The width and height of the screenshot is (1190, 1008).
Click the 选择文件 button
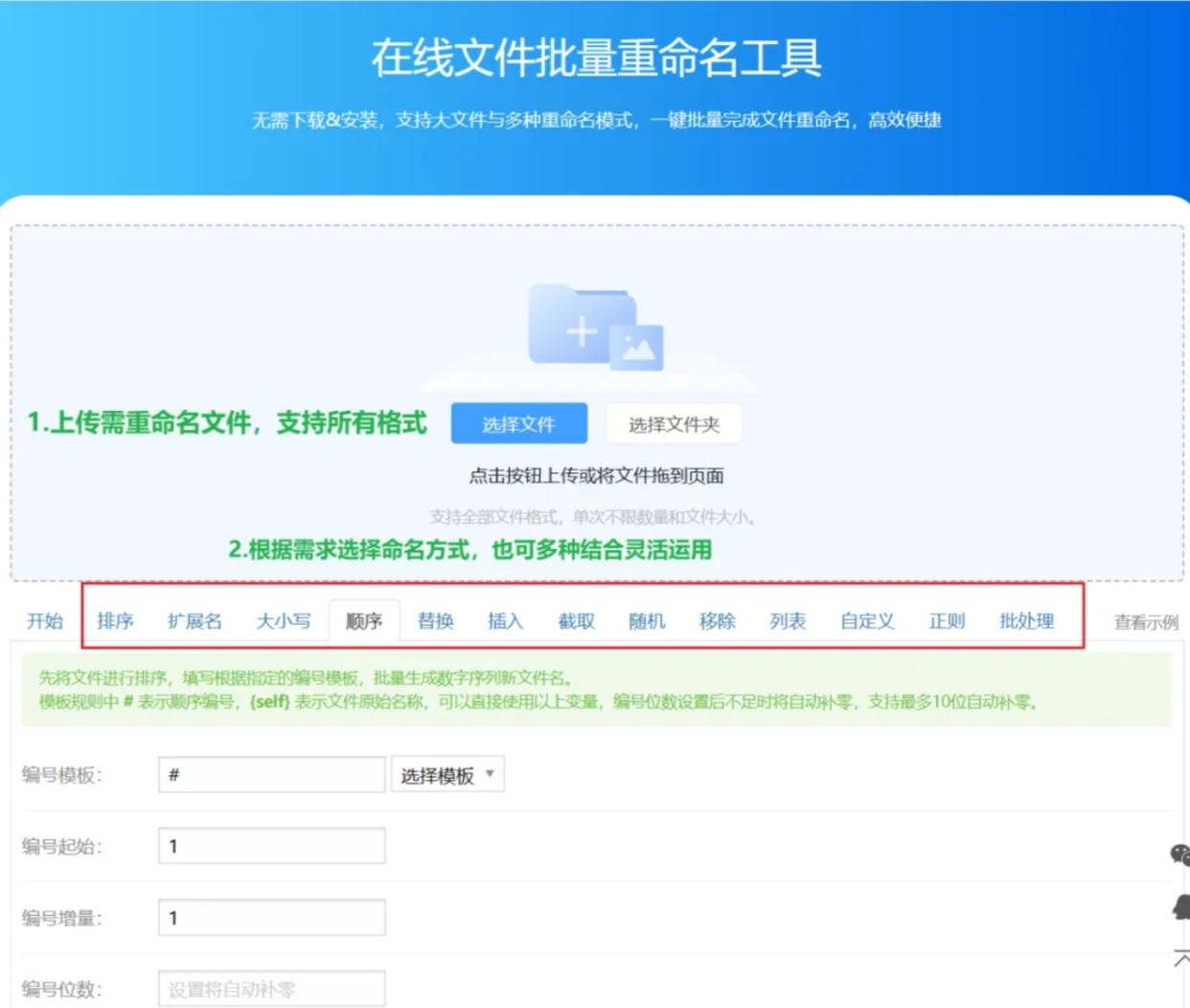coord(519,424)
